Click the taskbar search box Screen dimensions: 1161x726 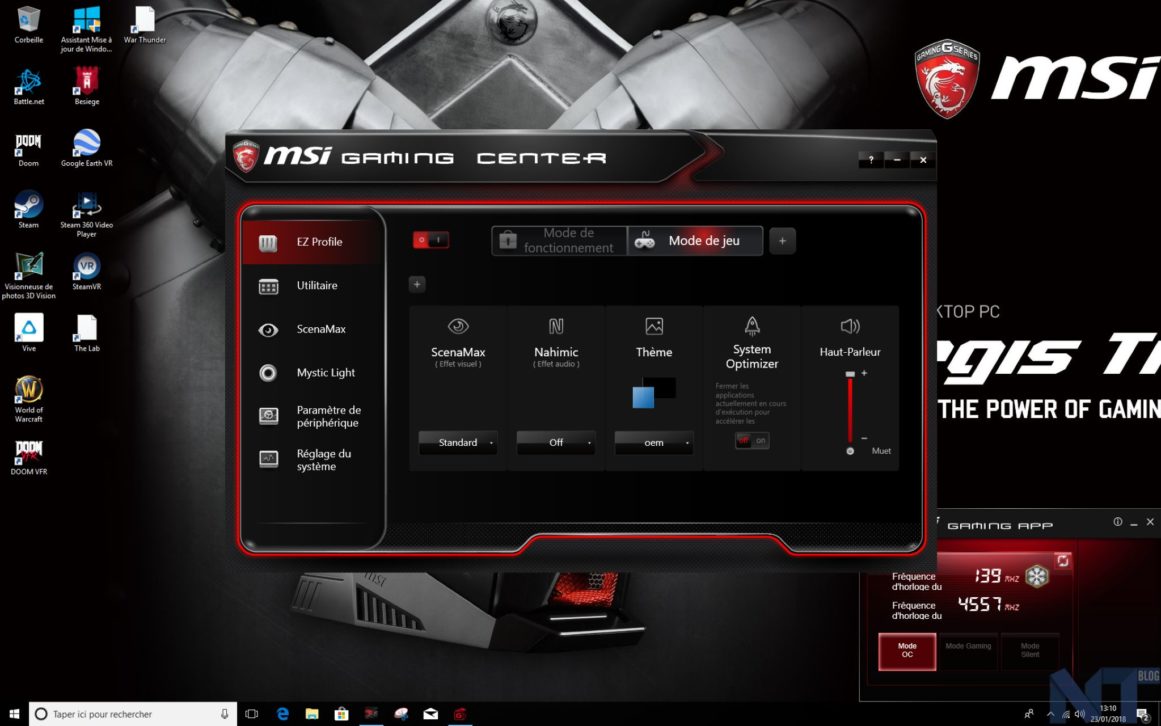point(133,713)
